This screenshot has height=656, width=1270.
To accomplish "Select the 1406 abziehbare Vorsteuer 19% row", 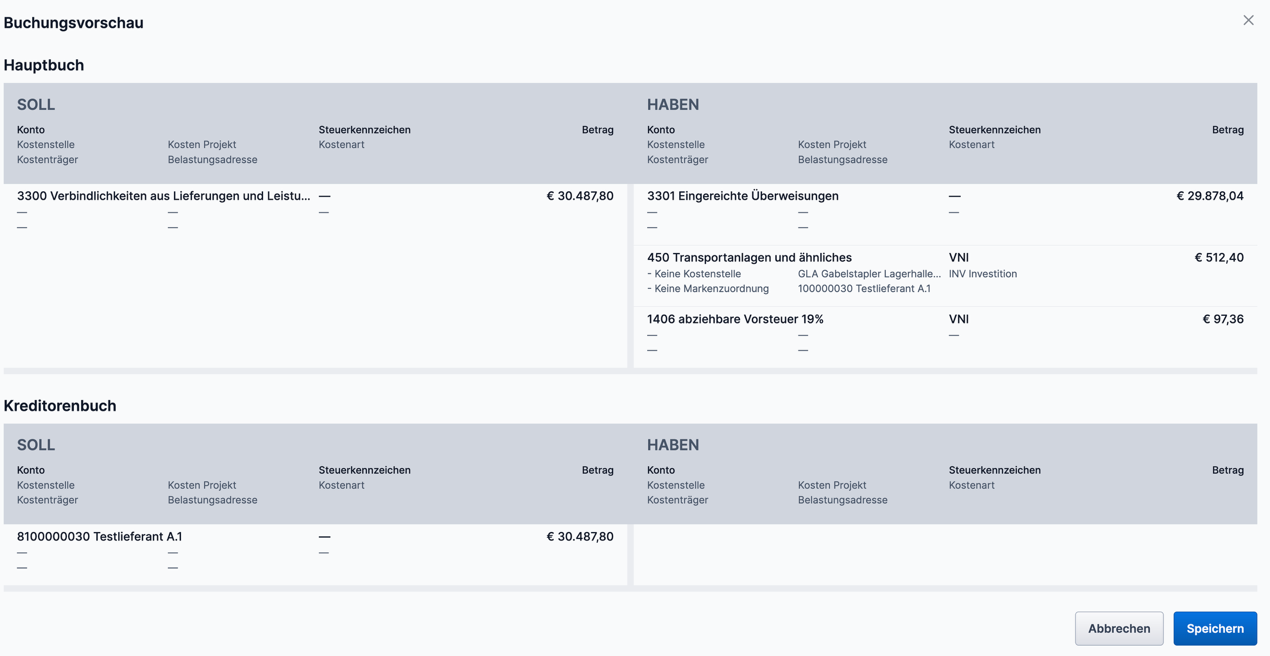I will click(x=735, y=319).
